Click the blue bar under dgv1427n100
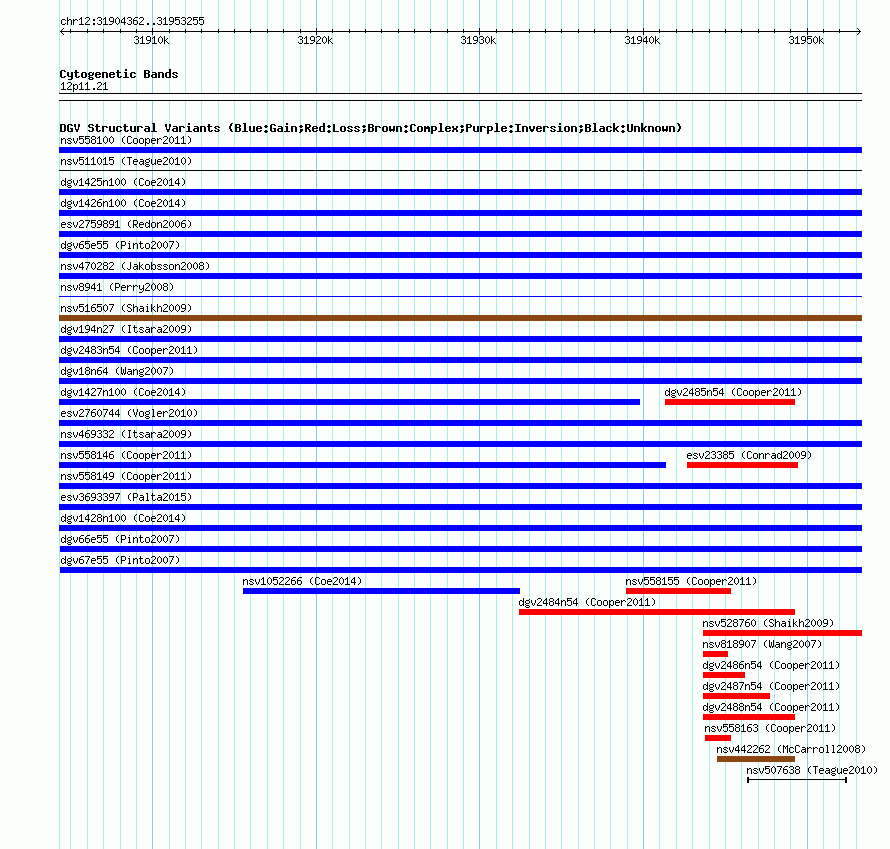Image resolution: width=890 pixels, height=849 pixels. (350, 402)
